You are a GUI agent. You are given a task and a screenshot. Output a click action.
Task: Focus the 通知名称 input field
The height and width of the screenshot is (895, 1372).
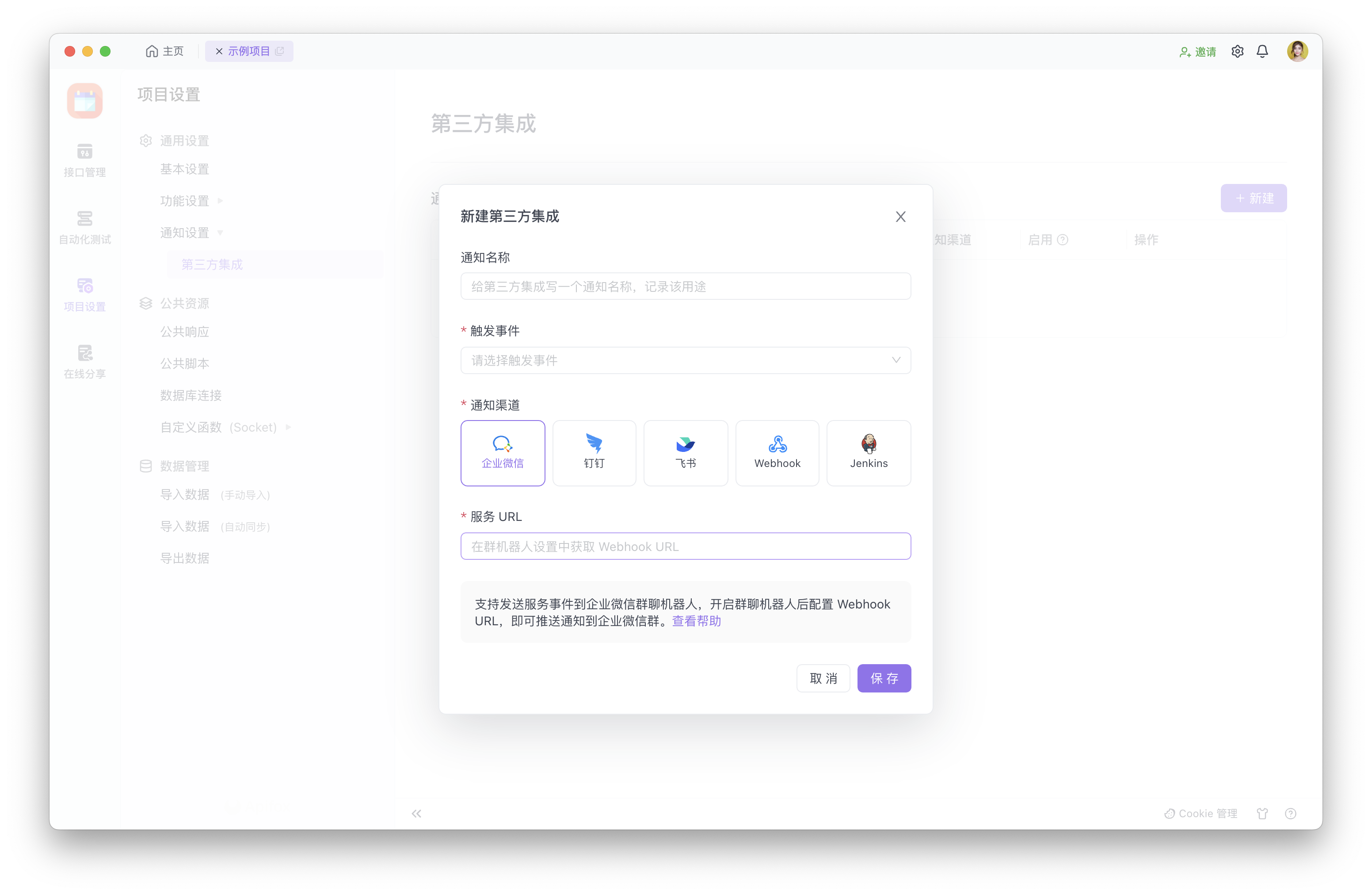click(x=686, y=287)
